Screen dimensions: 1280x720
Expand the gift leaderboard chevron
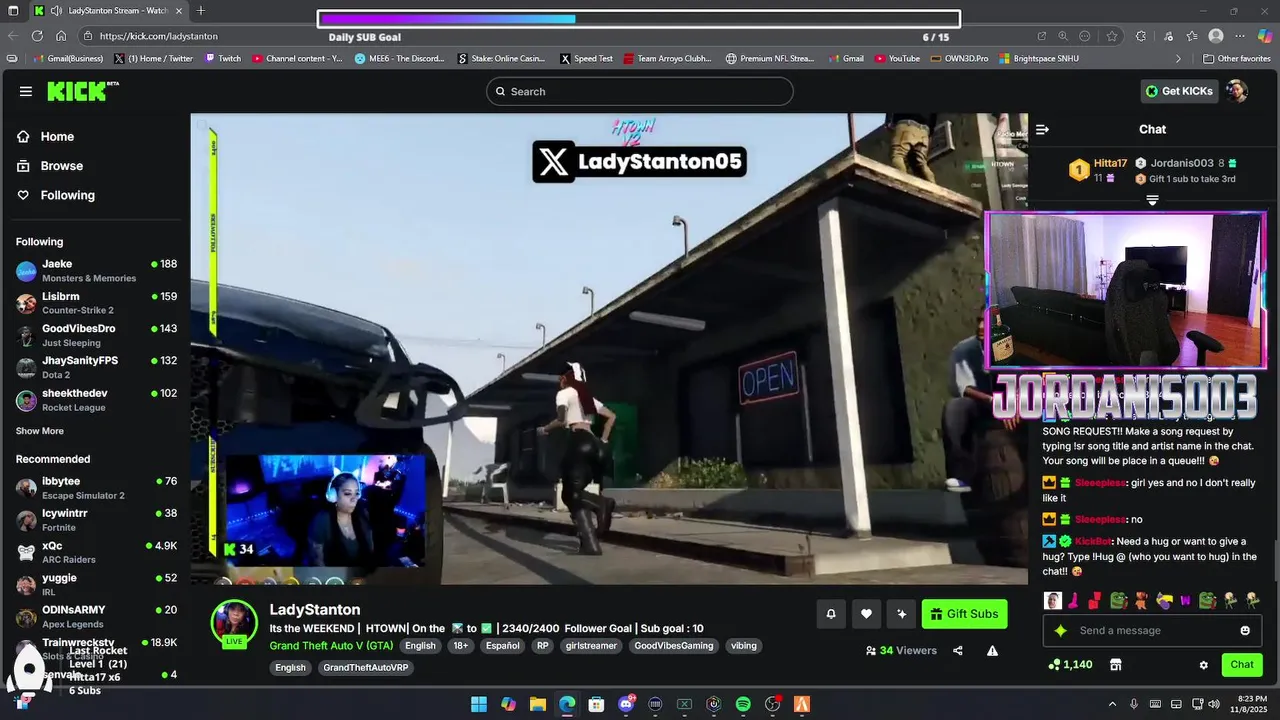point(1152,200)
